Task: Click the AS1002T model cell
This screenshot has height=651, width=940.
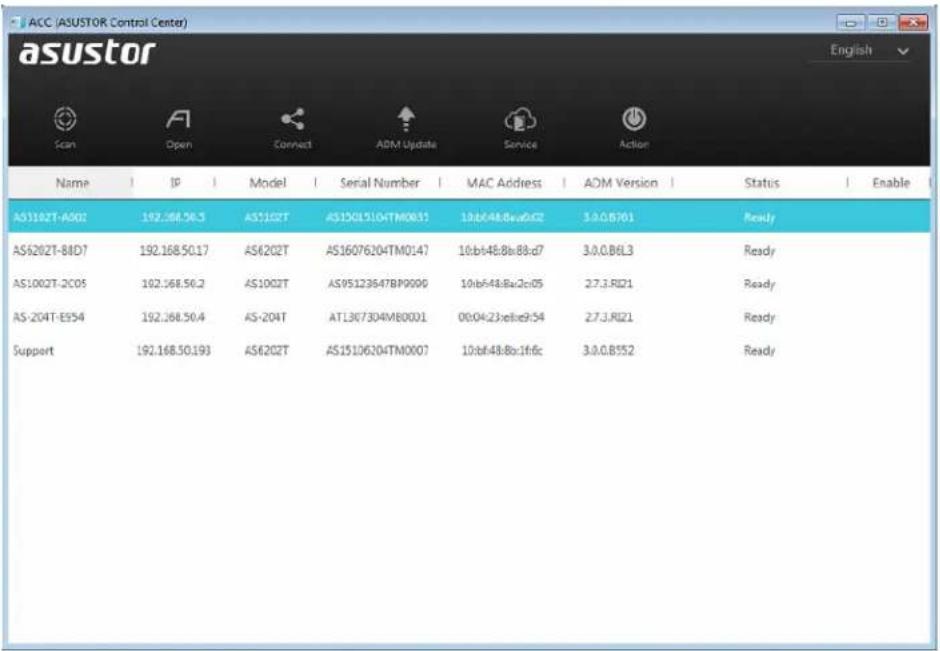Action: [266, 283]
